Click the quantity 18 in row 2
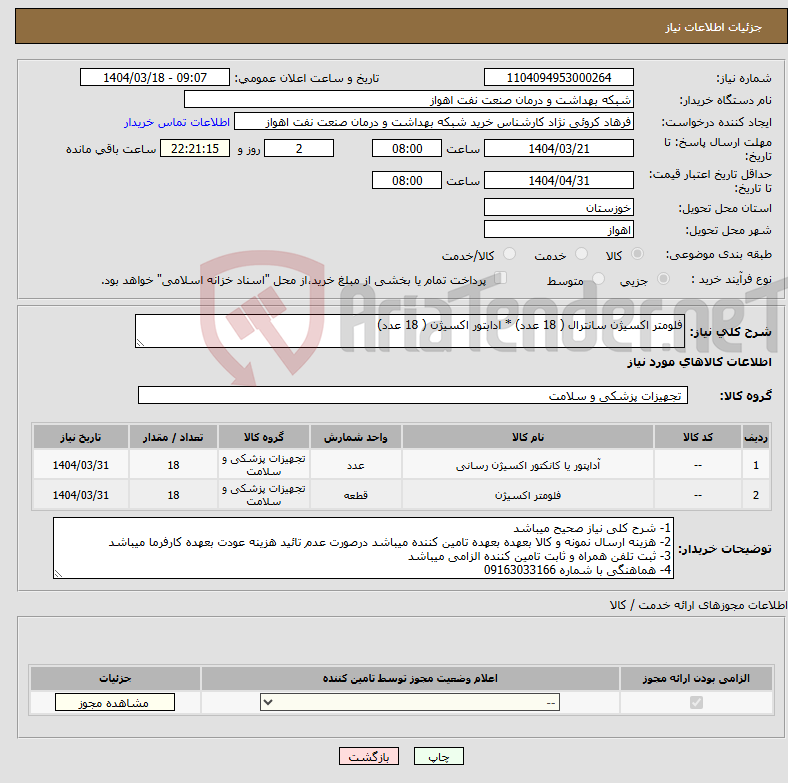Image resolution: width=788 pixels, height=783 pixels. [x=173, y=495]
